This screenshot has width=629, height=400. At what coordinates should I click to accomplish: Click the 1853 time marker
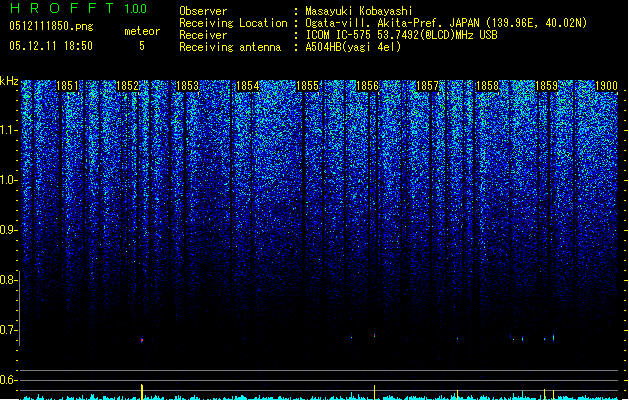coord(187,86)
